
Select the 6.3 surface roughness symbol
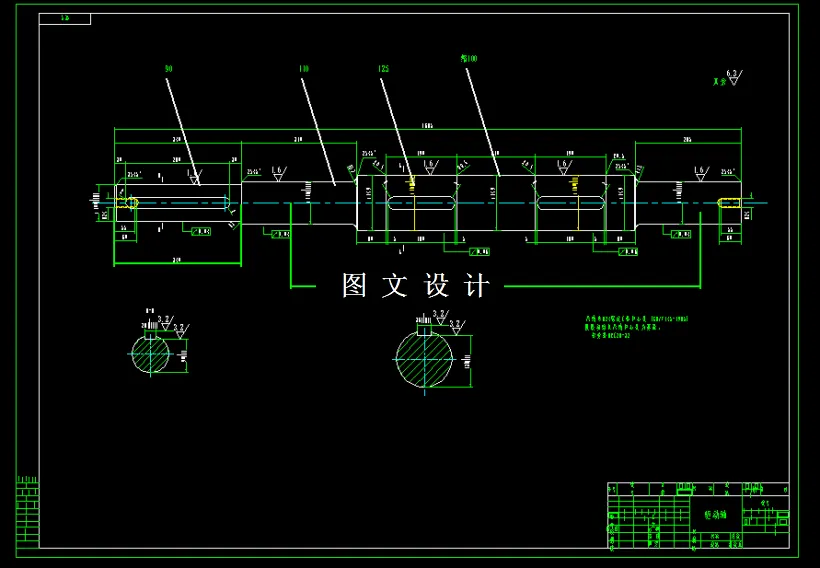click(x=734, y=77)
